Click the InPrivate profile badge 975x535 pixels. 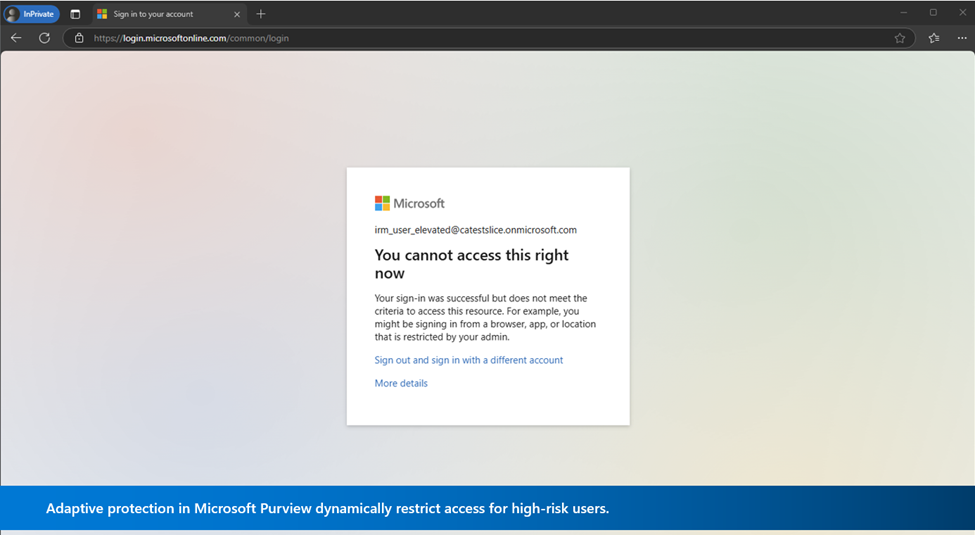pos(31,14)
